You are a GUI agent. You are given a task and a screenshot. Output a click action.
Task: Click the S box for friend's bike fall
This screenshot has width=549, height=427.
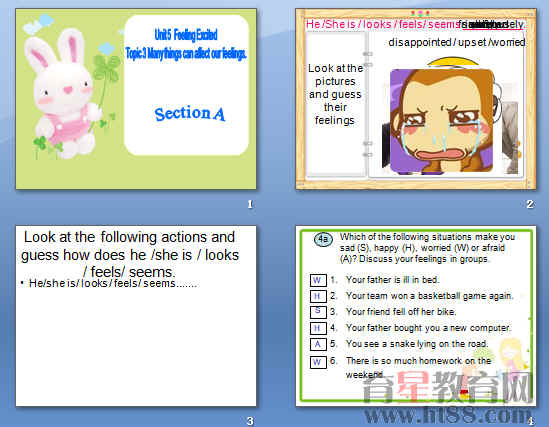pos(318,312)
